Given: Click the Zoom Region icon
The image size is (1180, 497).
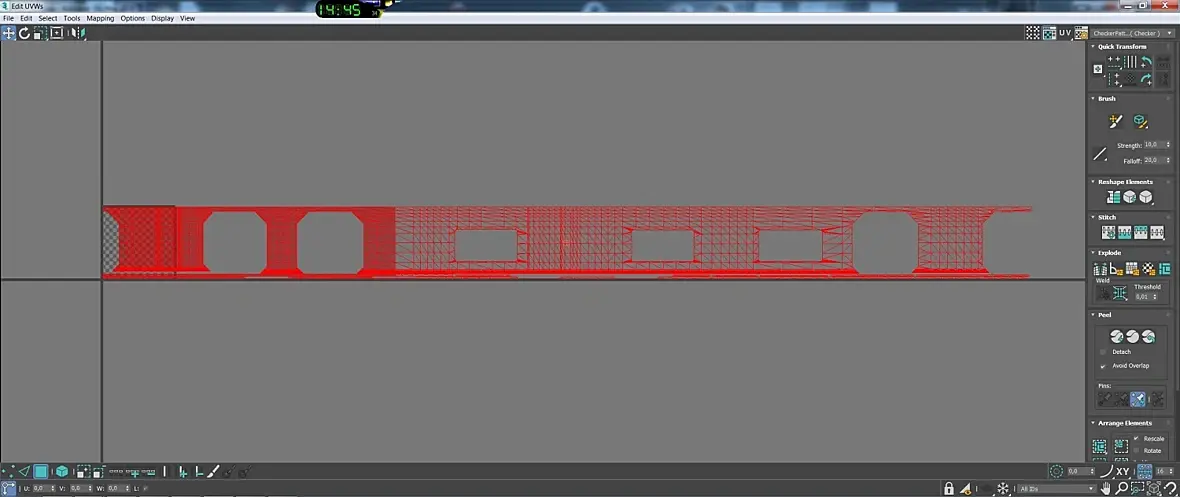Looking at the screenshot, I should coord(1138,489).
